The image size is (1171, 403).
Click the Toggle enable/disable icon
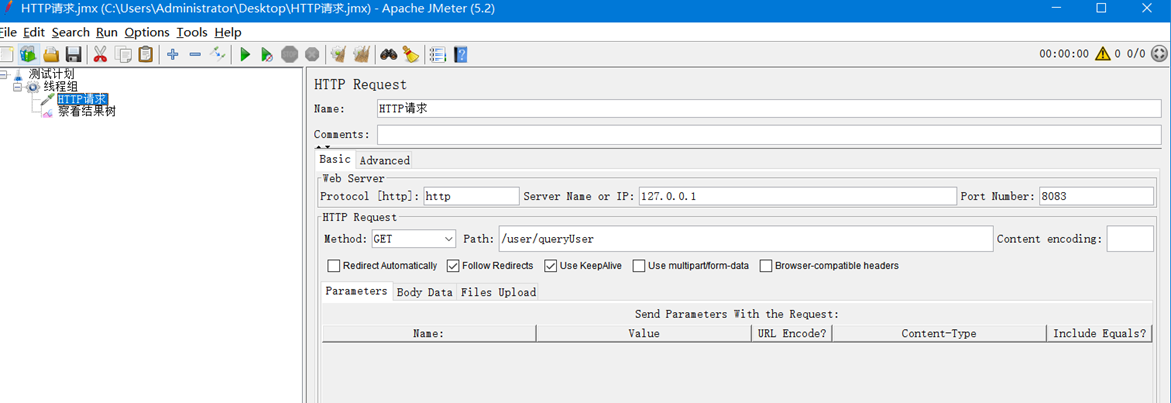point(217,54)
